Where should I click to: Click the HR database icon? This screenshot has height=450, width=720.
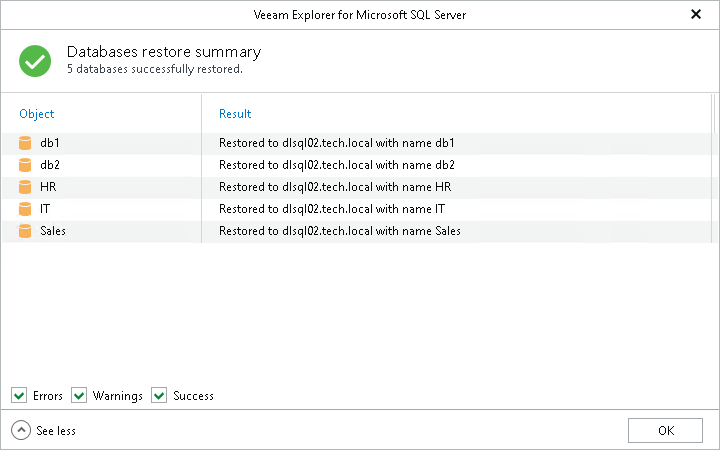click(25, 187)
